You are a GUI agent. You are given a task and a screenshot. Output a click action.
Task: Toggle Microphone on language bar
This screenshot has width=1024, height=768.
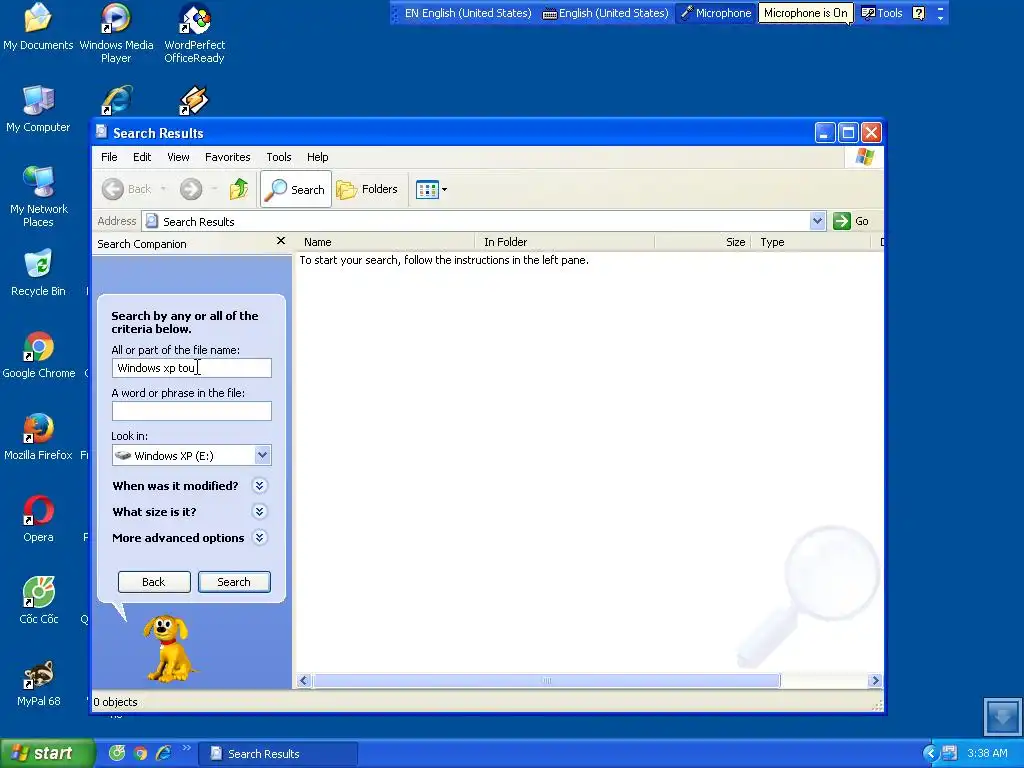716,13
